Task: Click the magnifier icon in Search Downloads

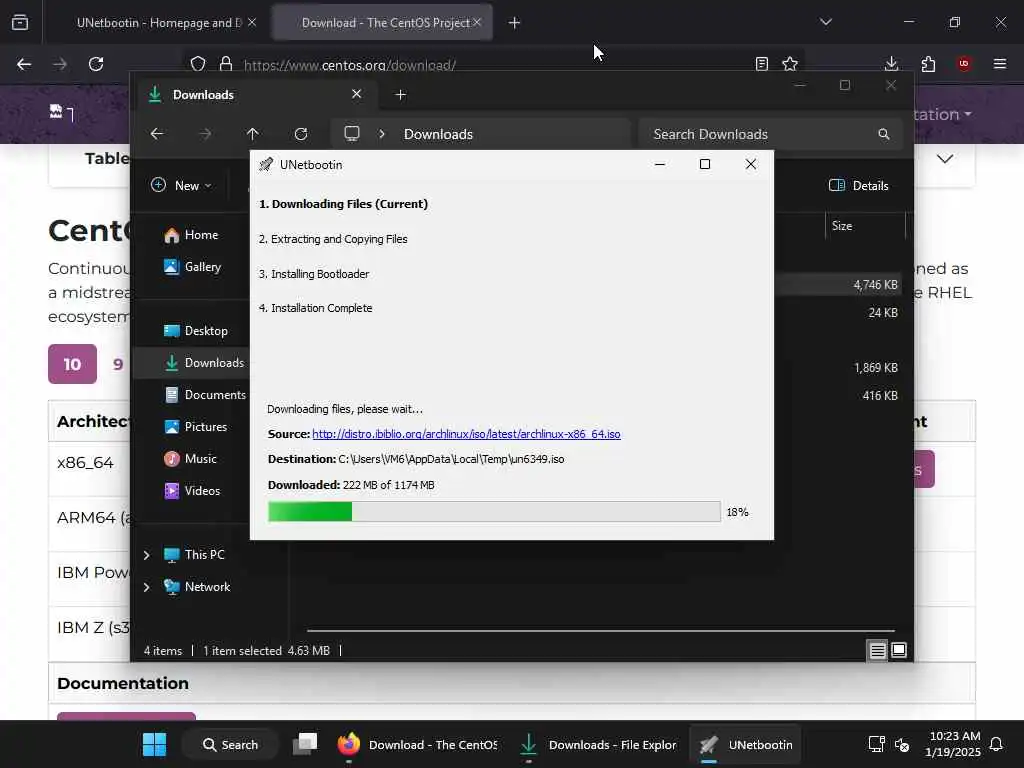Action: [x=884, y=134]
